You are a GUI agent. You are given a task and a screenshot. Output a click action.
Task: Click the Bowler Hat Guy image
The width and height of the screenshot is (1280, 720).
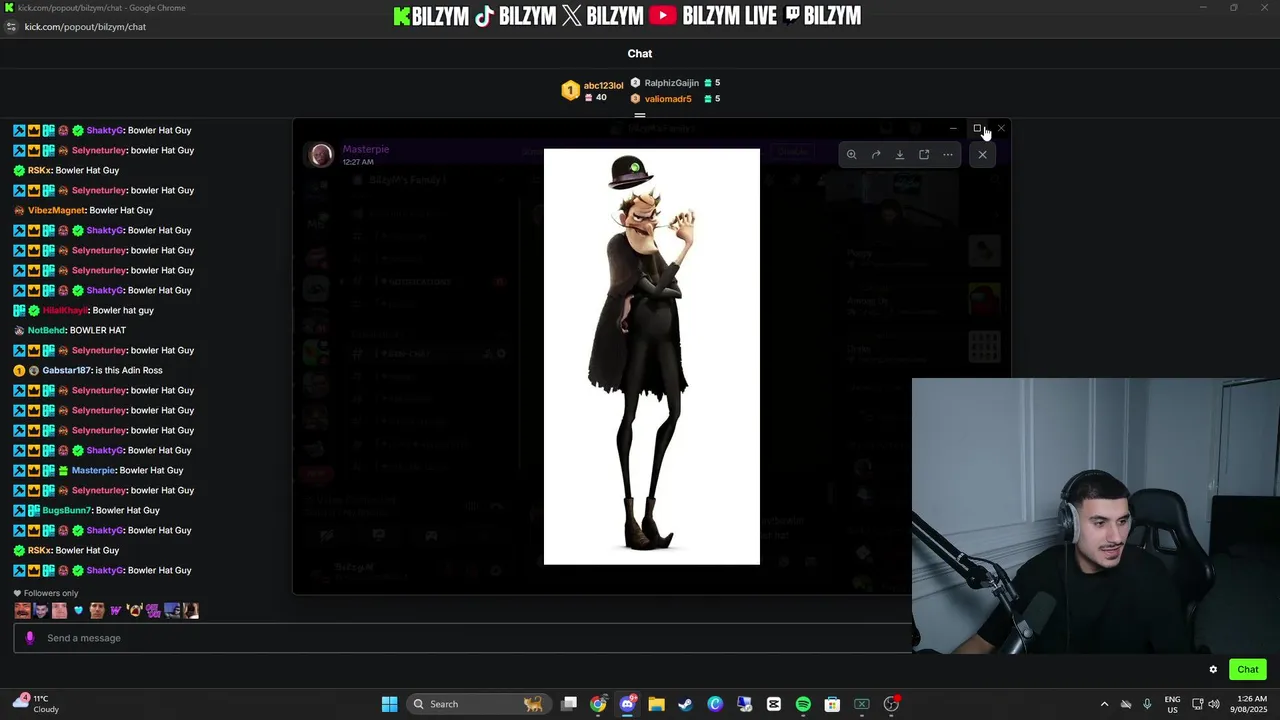[652, 357]
